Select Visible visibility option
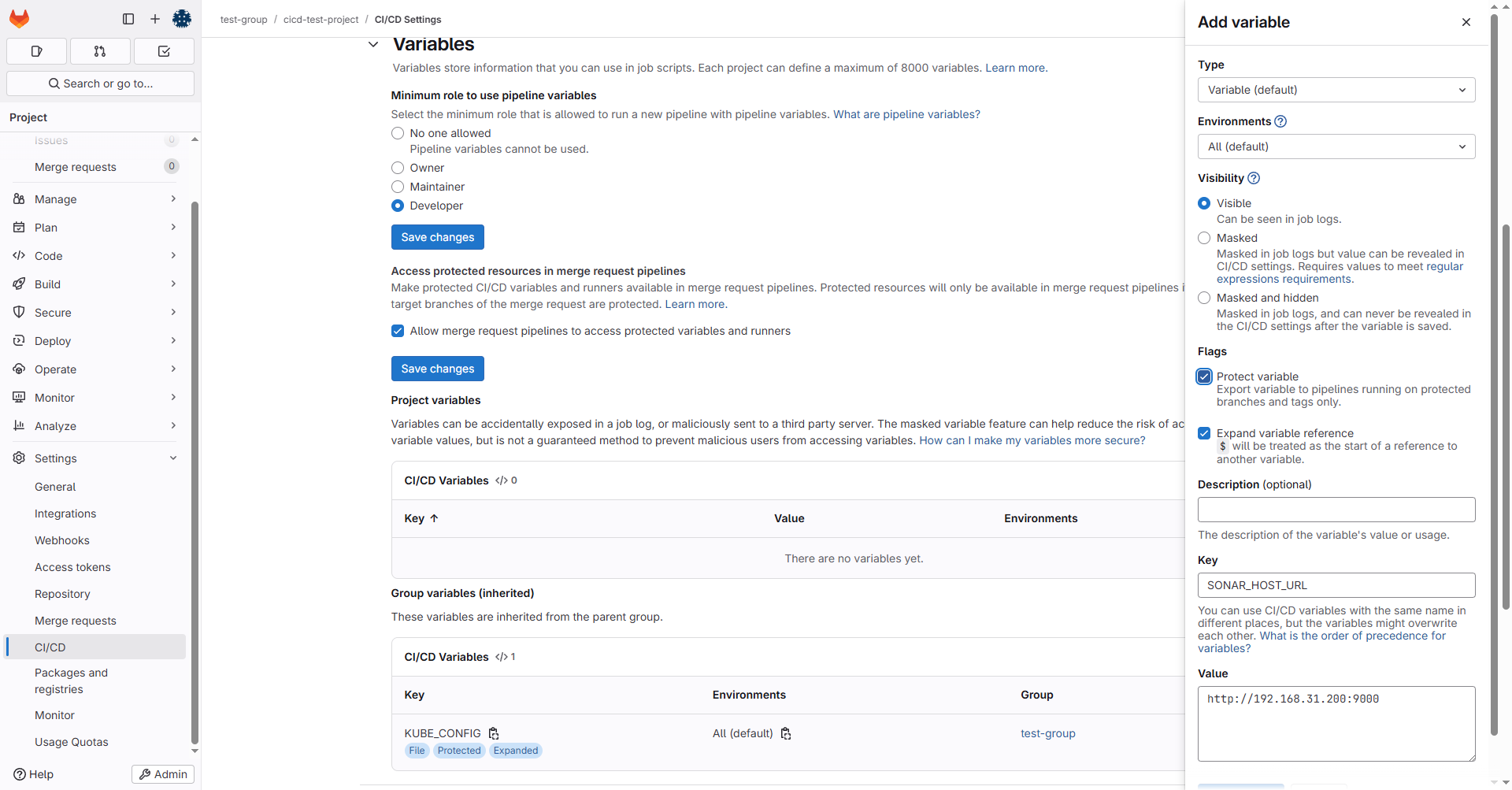 tap(1204, 203)
